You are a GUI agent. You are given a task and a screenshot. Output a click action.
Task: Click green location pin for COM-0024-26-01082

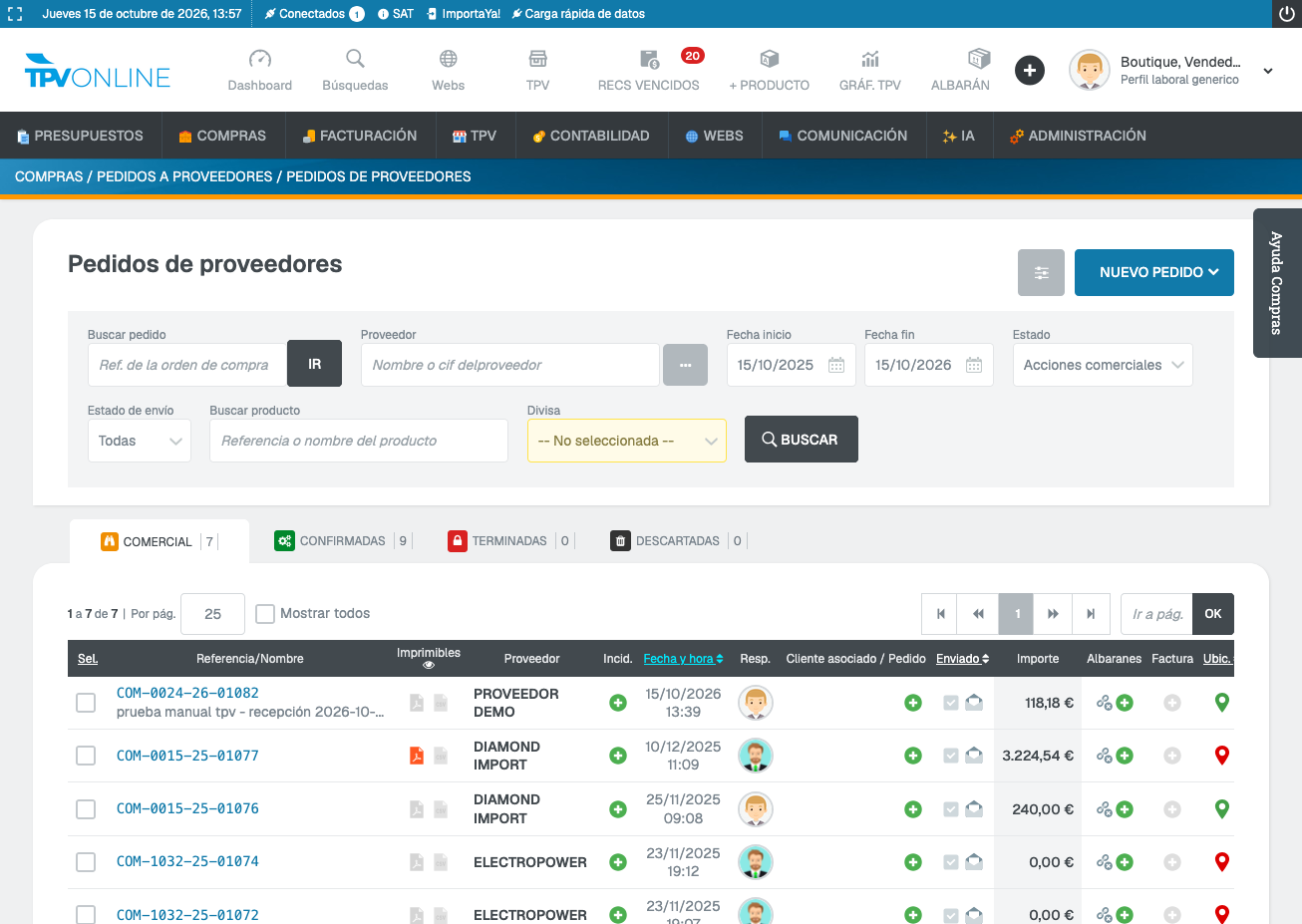(1222, 703)
